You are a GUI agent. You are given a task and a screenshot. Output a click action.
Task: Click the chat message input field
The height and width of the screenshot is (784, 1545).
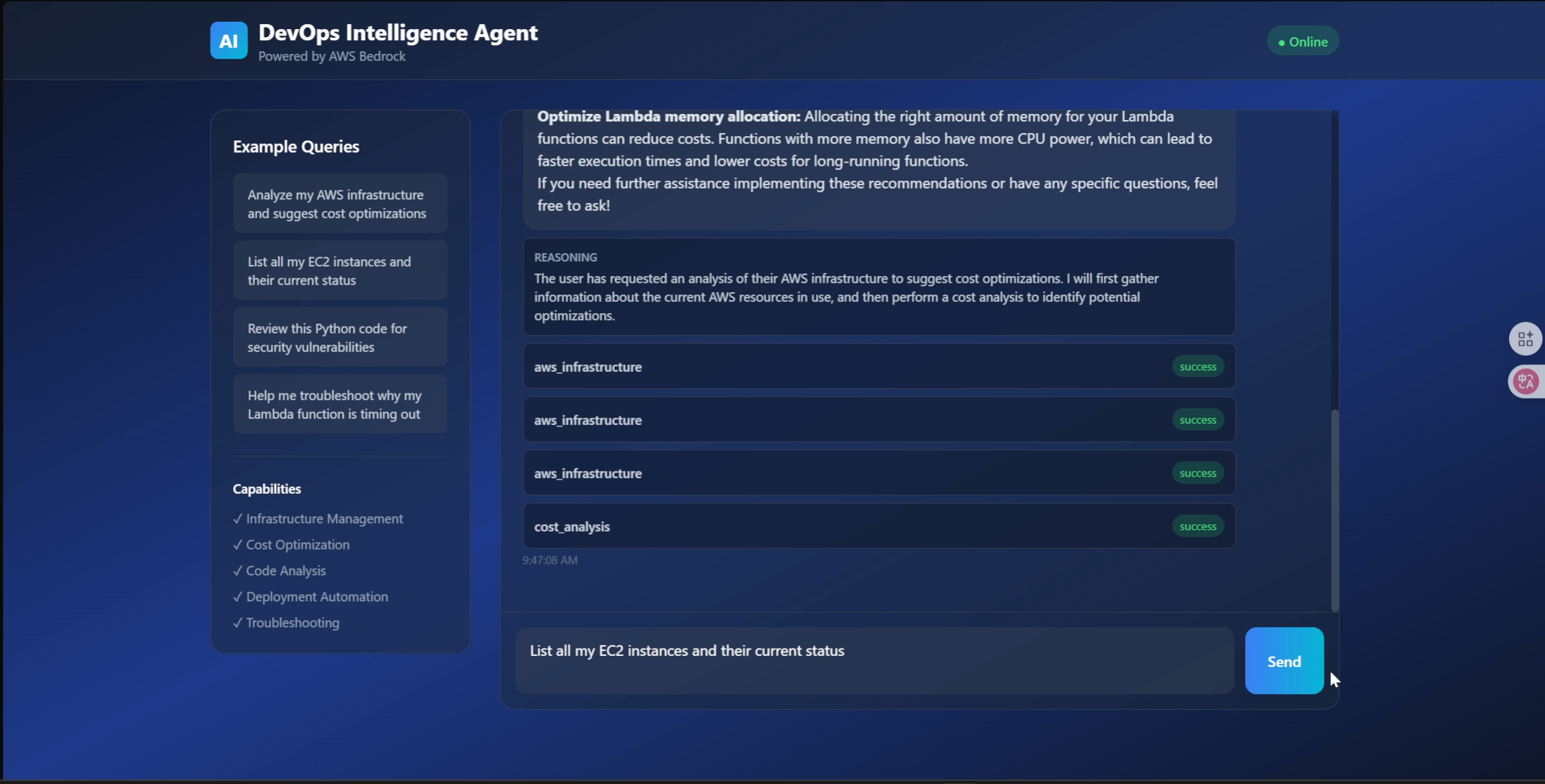[x=874, y=660]
